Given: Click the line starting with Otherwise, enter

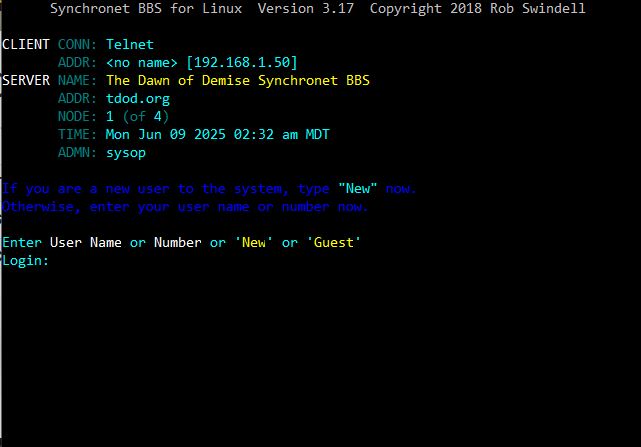Looking at the screenshot, I should (x=185, y=207).
